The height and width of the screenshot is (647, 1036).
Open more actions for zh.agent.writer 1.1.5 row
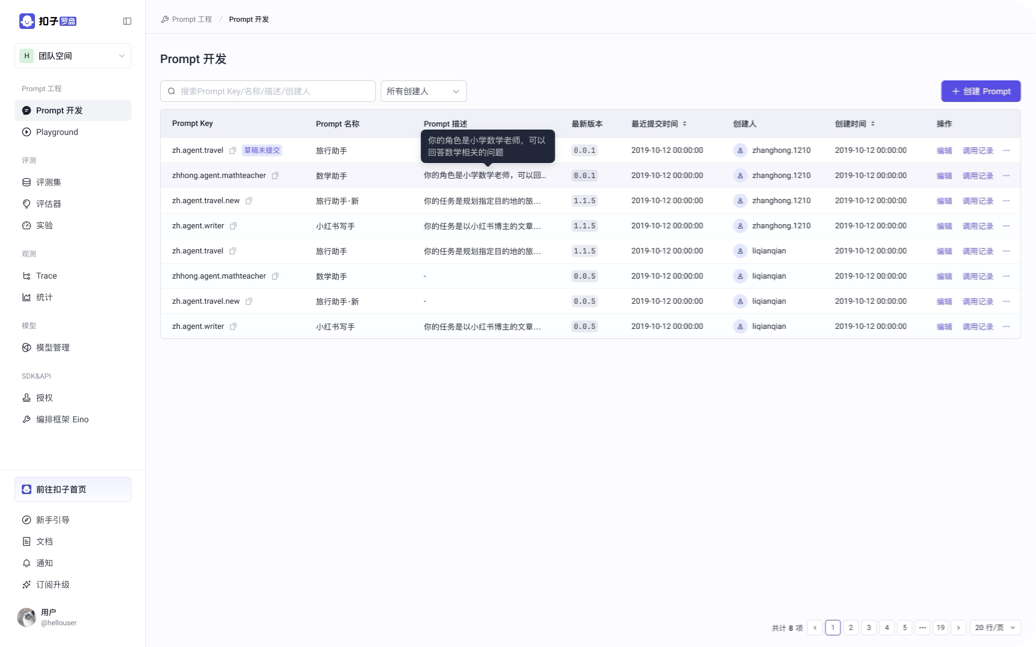coord(1006,226)
